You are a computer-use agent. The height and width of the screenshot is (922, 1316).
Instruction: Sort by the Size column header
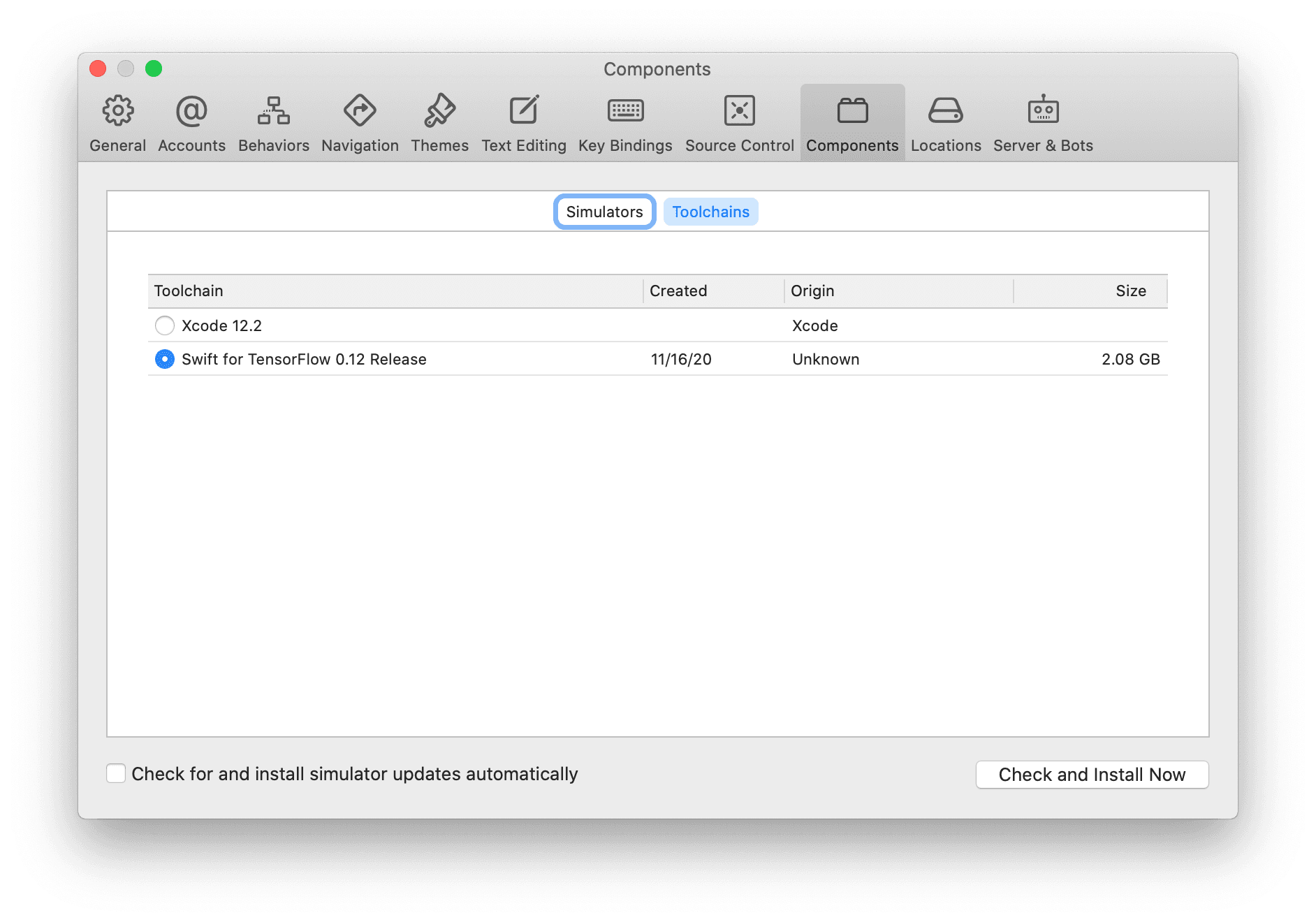[x=1090, y=291]
